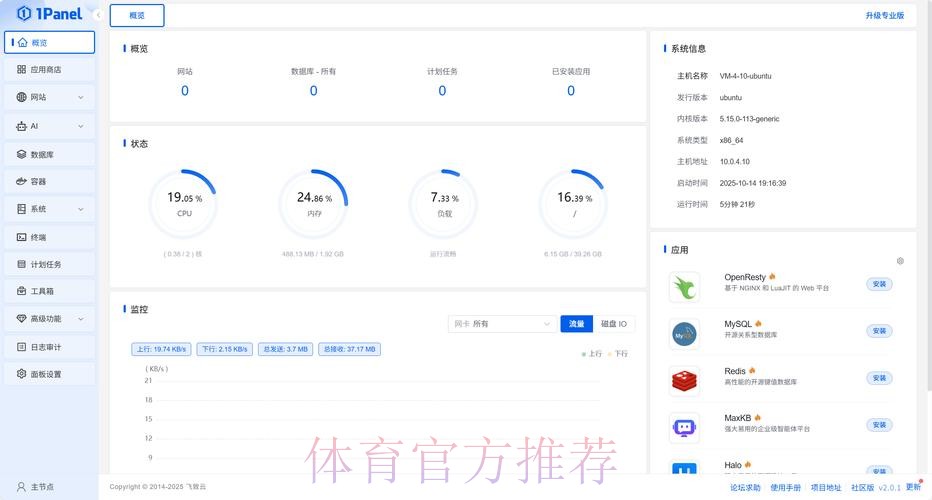Expand the 高级功能 submenu chevron
Viewport: 932px width, 500px height.
click(81, 319)
